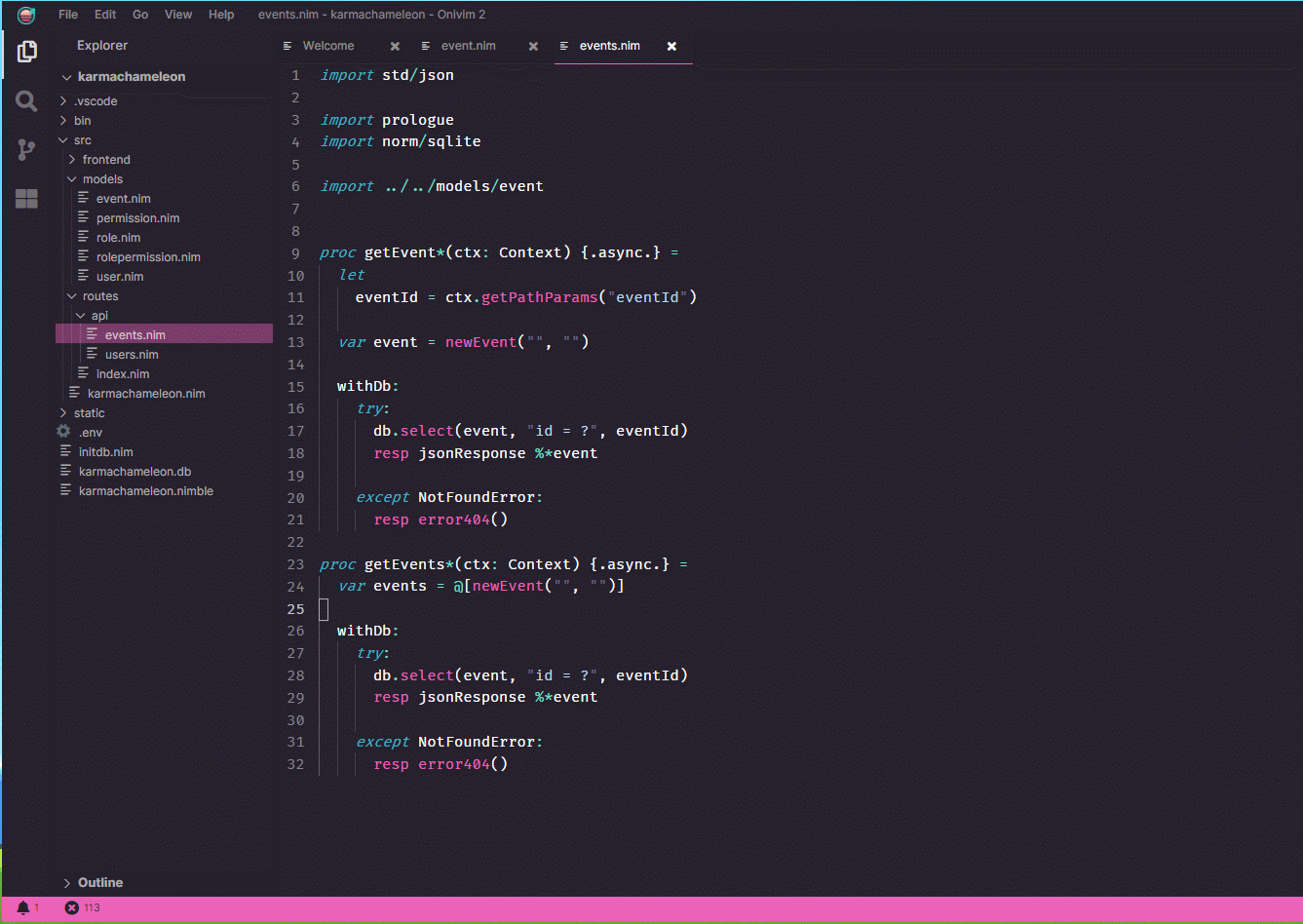Image resolution: width=1303 pixels, height=924 pixels.
Task: Open the View menu
Action: click(178, 15)
